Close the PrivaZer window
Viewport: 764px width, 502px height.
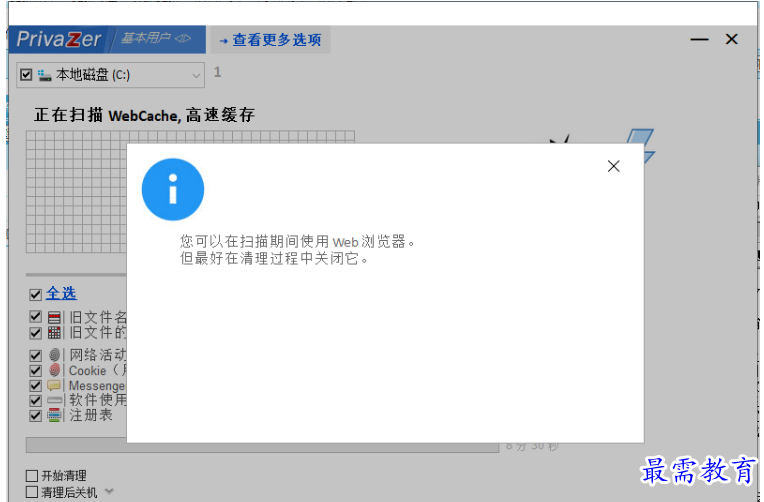click(731, 39)
